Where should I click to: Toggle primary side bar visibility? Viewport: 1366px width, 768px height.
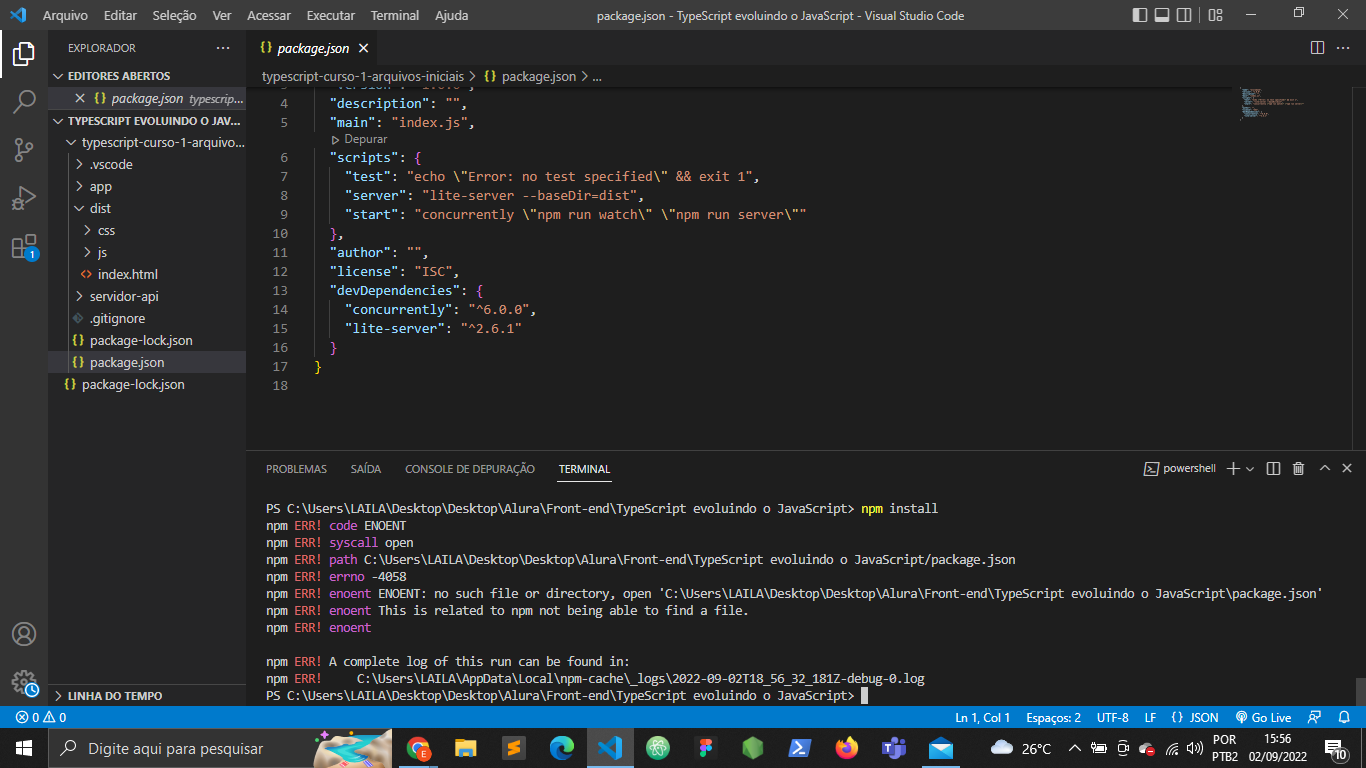pos(1140,15)
